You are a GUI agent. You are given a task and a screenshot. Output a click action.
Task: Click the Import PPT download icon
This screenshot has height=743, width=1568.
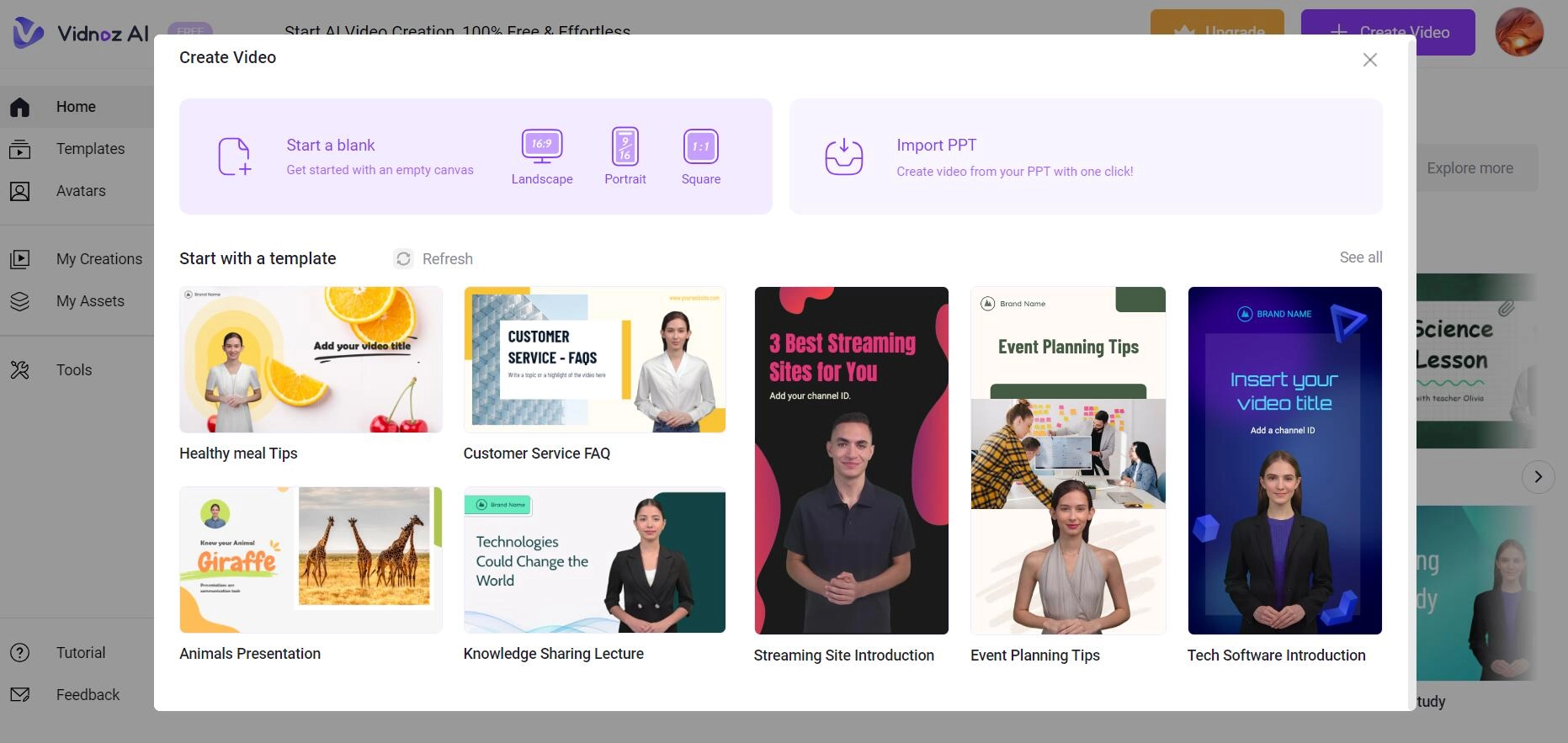click(x=843, y=157)
